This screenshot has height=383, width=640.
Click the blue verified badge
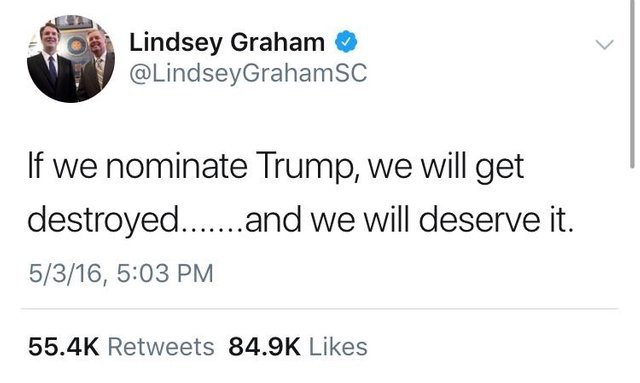[x=346, y=42]
